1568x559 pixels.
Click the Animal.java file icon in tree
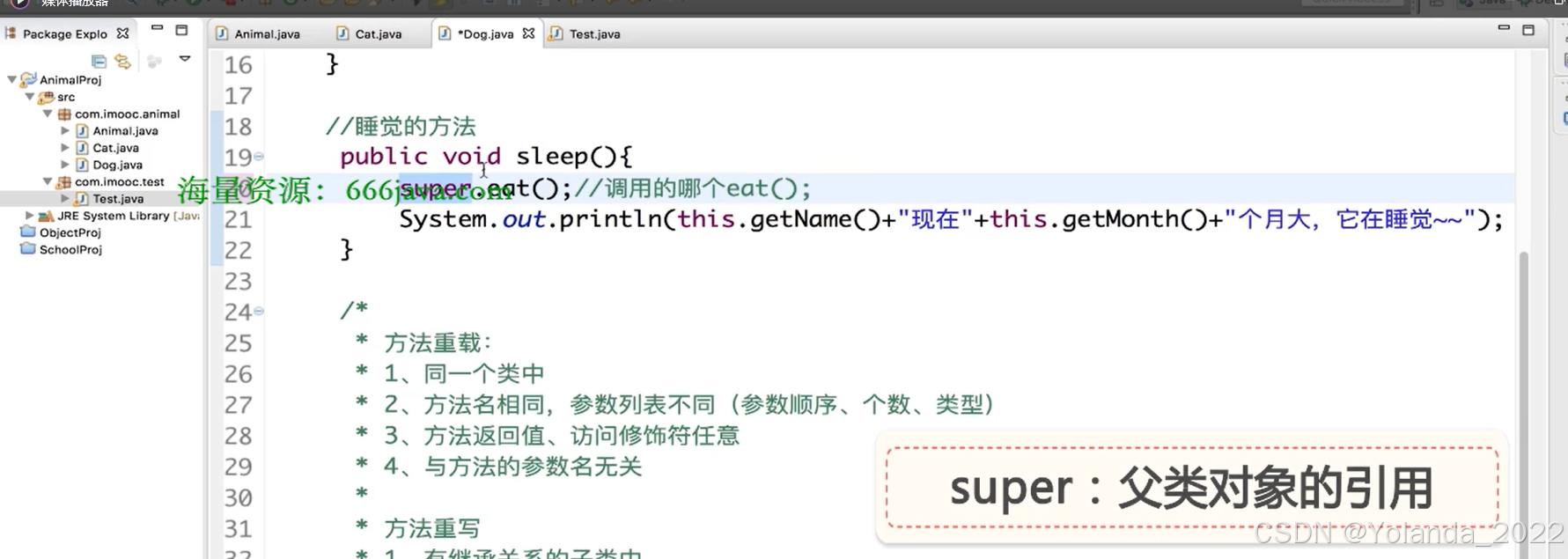[83, 131]
